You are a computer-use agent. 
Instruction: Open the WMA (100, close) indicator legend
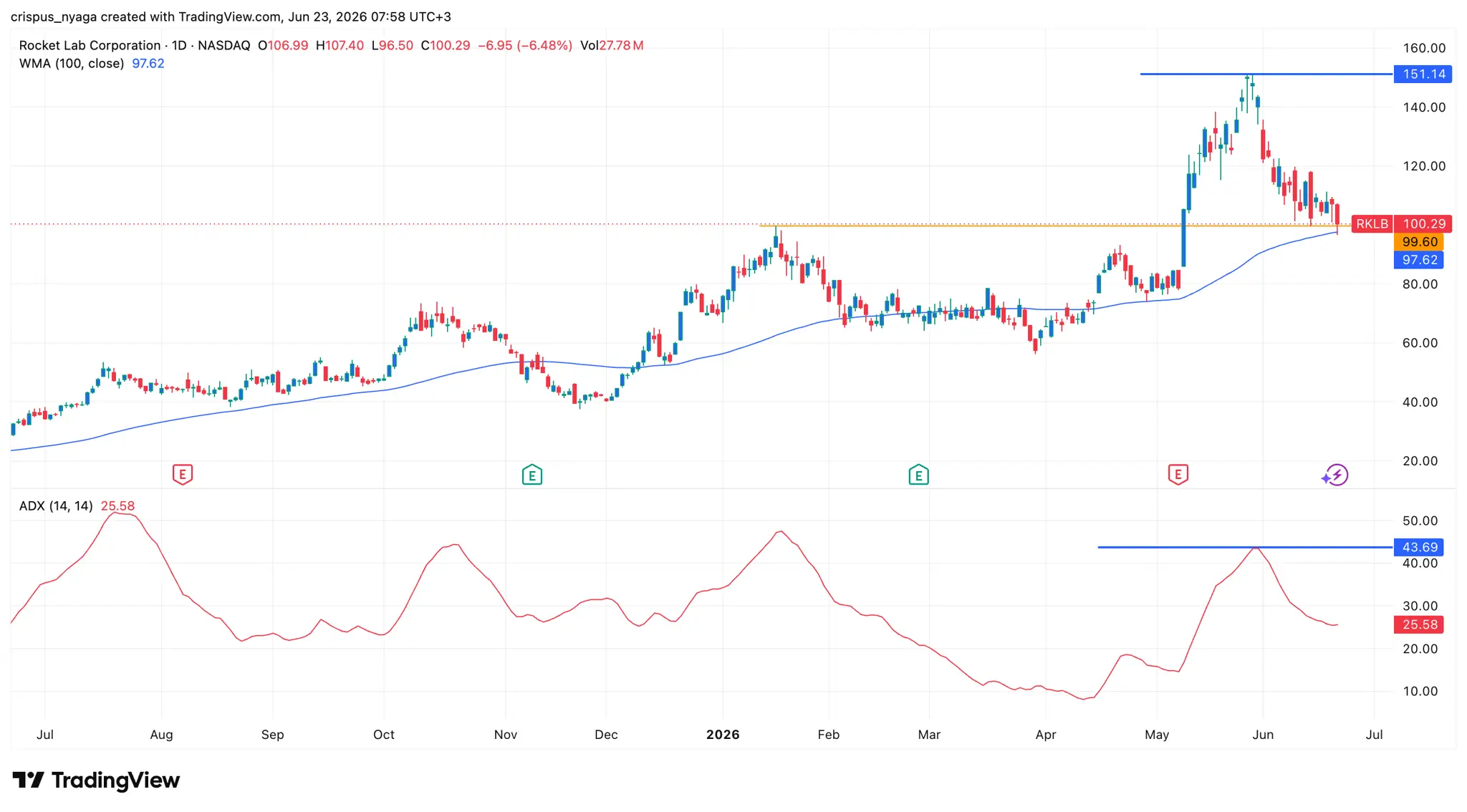pos(72,63)
